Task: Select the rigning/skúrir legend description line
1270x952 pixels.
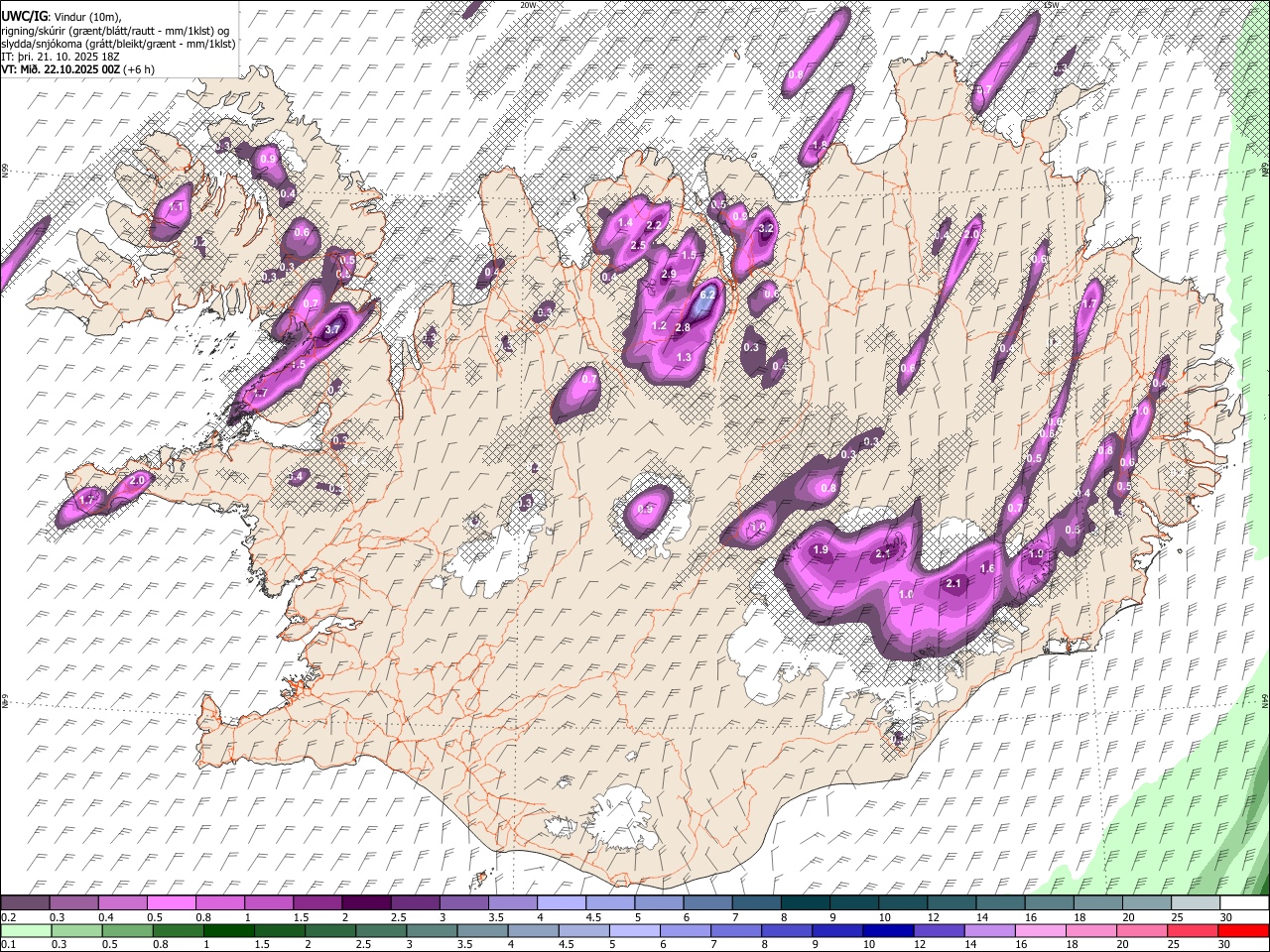Action: pos(115,30)
